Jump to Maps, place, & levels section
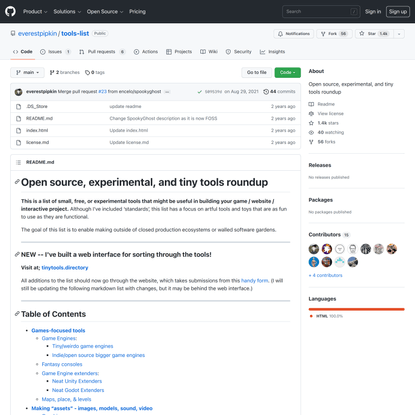 point(66,399)
